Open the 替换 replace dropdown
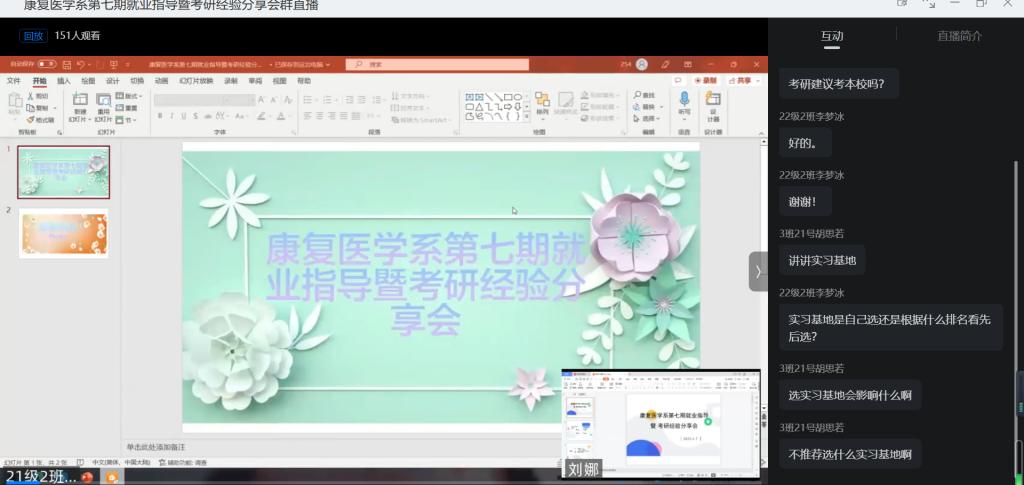The width and height of the screenshot is (1024, 485). point(647,107)
